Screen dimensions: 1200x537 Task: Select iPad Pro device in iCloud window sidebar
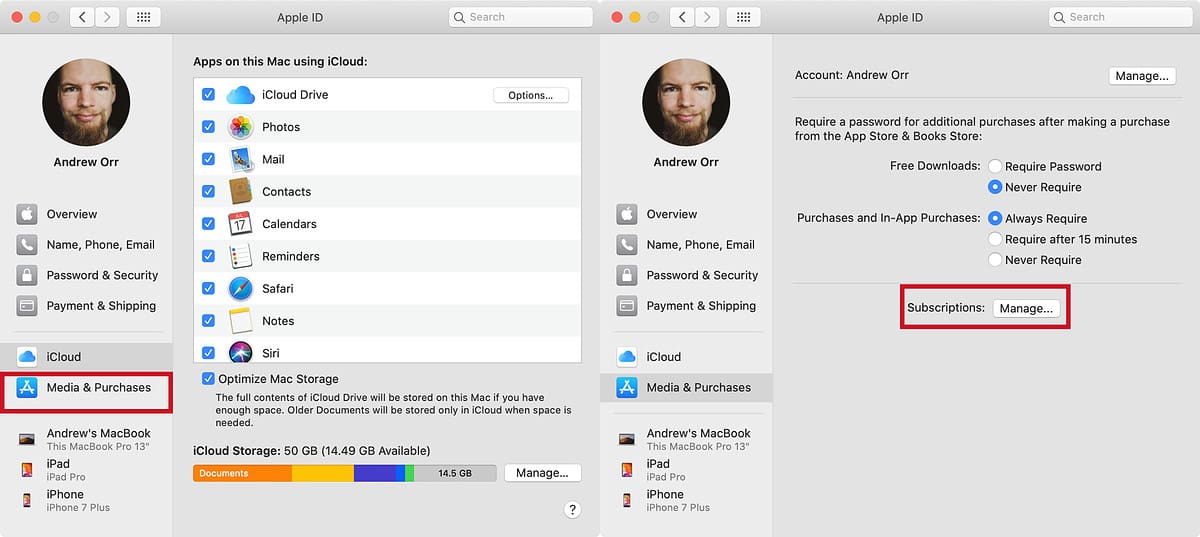[58, 469]
